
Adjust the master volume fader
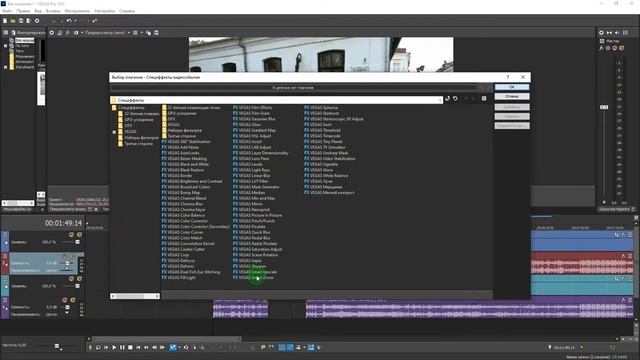pyautogui.click(x=604, y=107)
